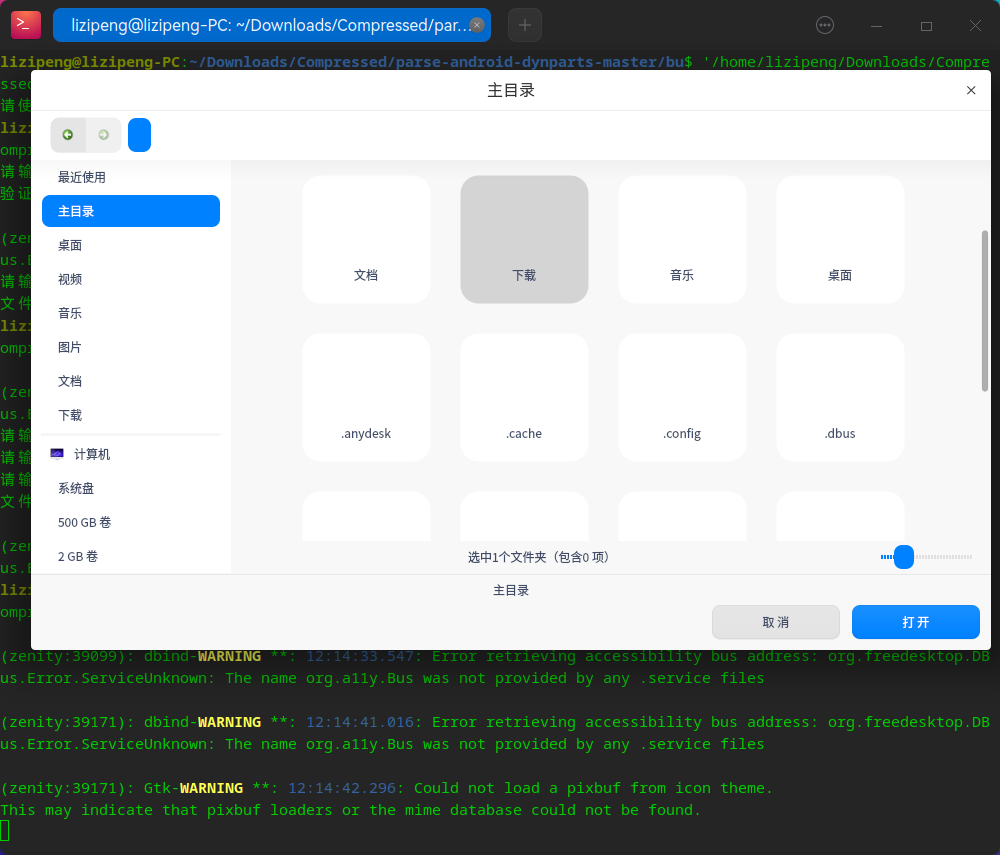Viewport: 1000px width, 855px height.
Task: Open the .config folder
Action: pyautogui.click(x=682, y=397)
